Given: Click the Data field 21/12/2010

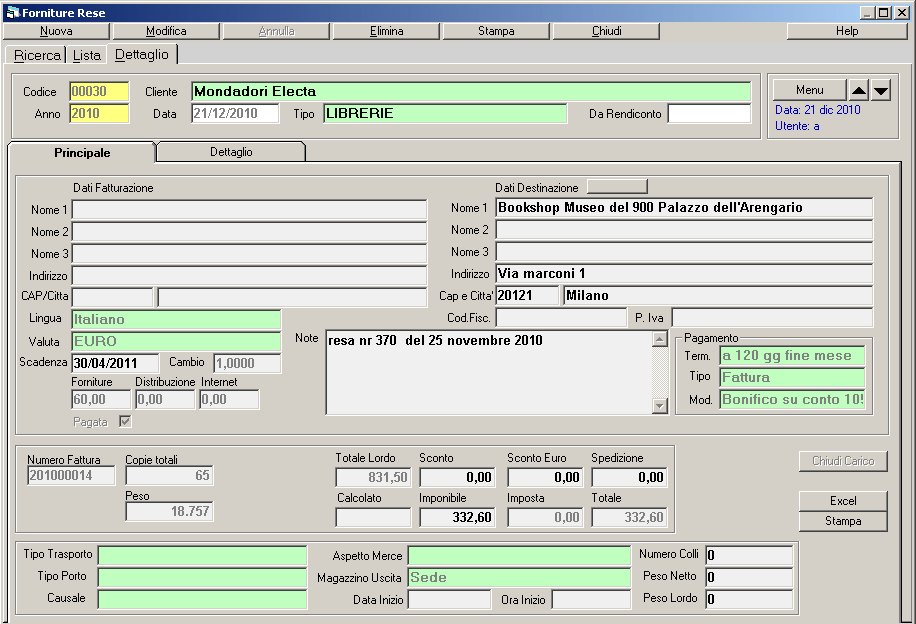Looking at the screenshot, I should (235, 113).
